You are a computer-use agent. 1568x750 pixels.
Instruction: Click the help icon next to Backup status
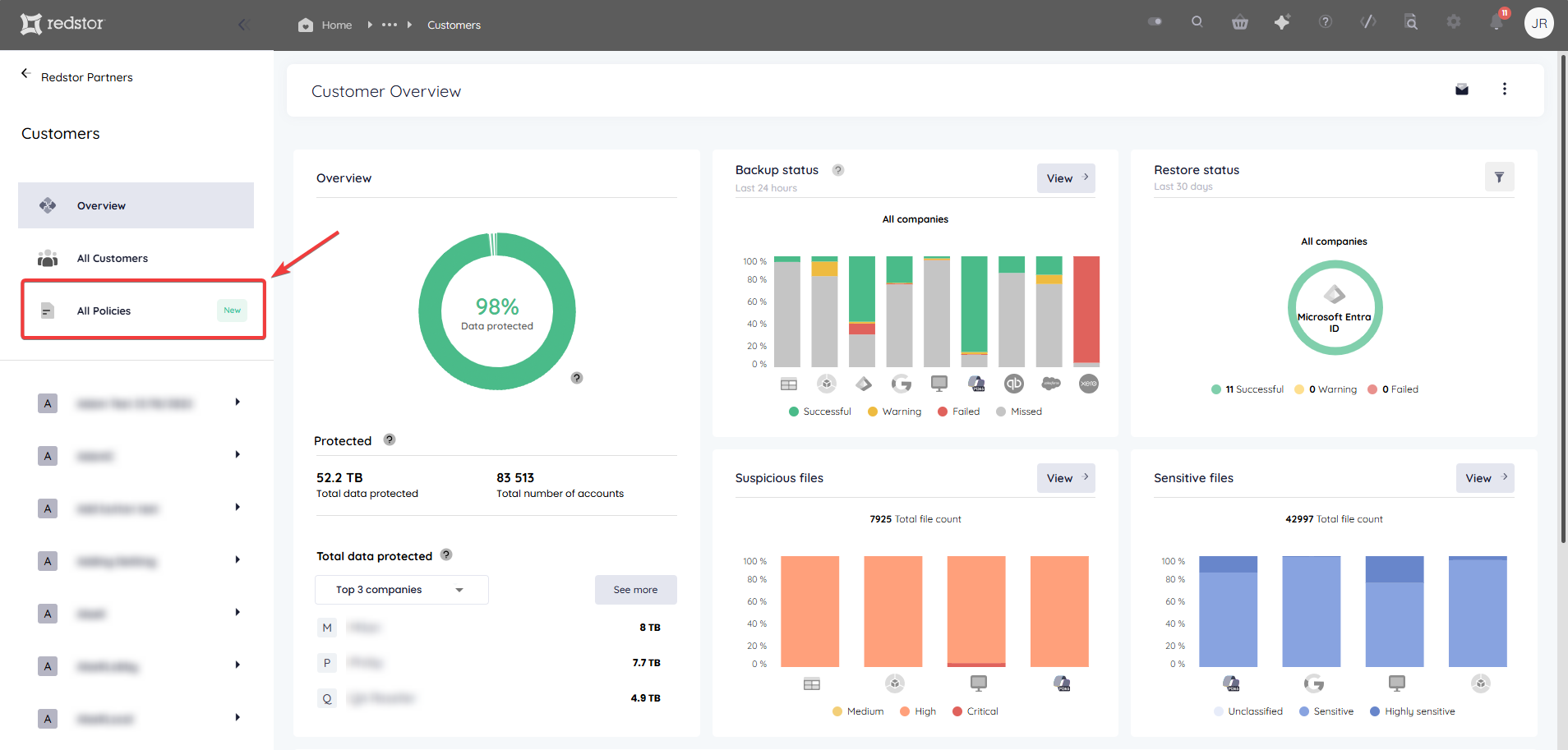point(837,170)
